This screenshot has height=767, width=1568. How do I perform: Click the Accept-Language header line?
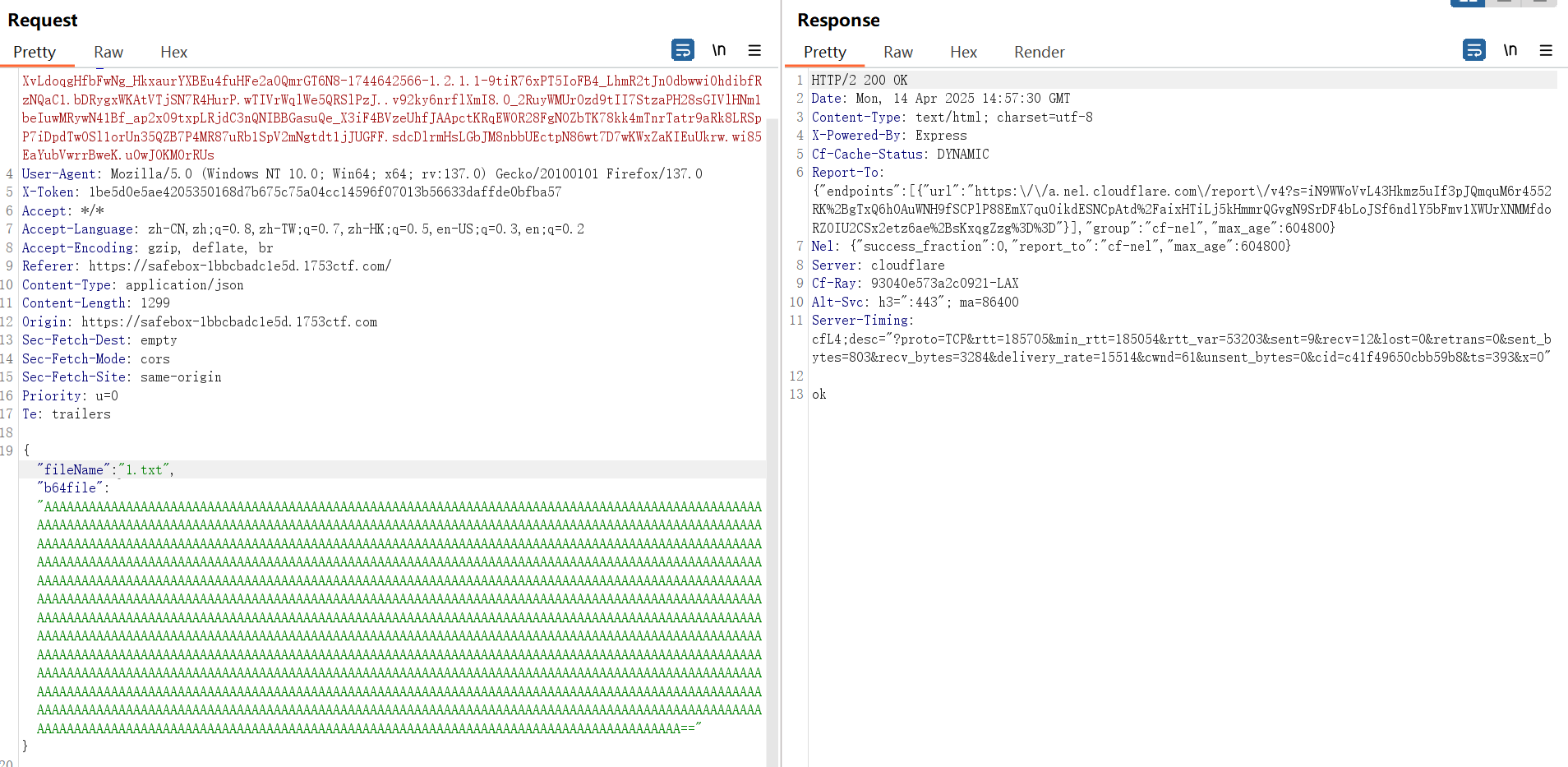pos(302,229)
